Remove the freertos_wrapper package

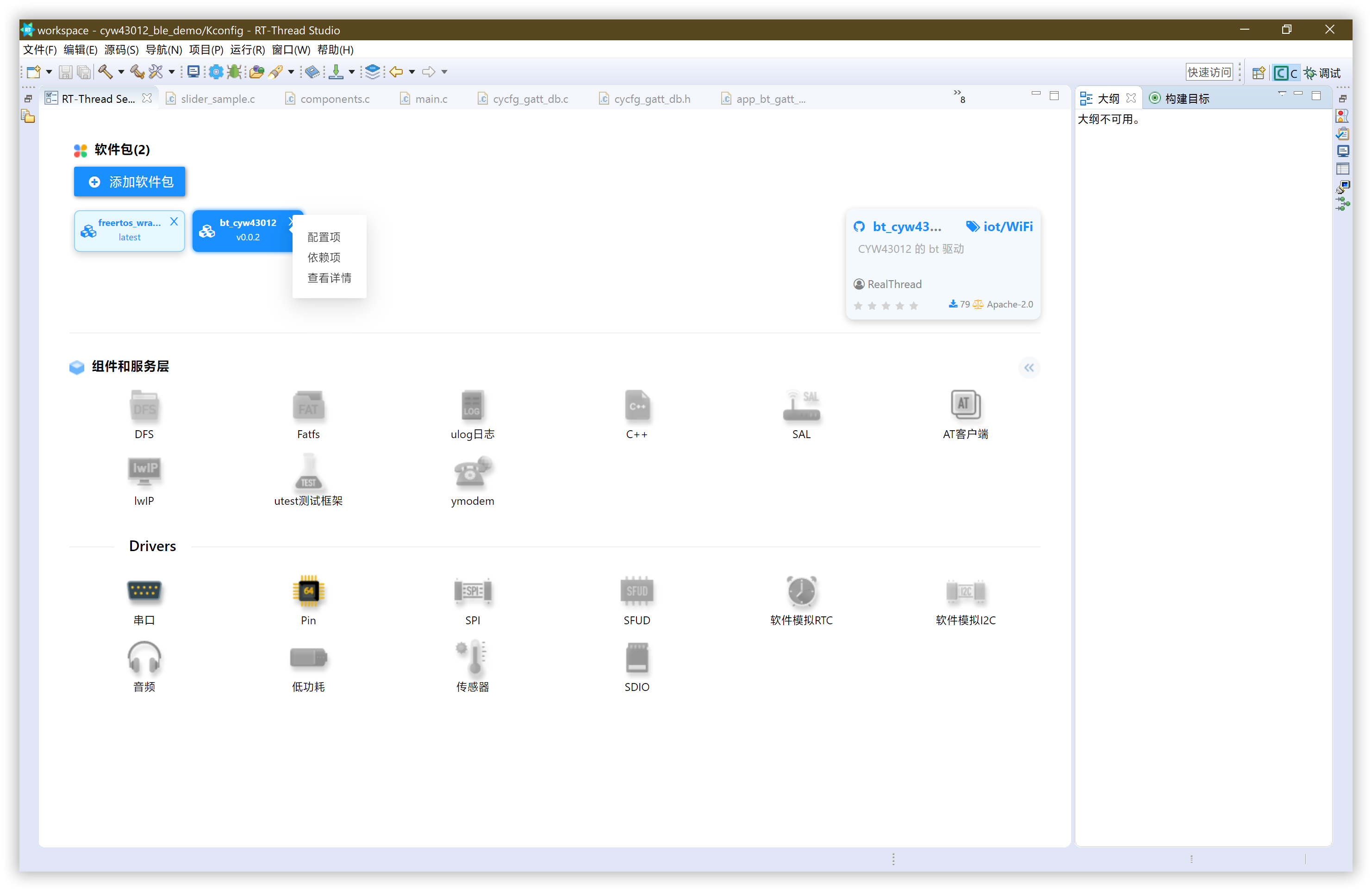(x=174, y=222)
